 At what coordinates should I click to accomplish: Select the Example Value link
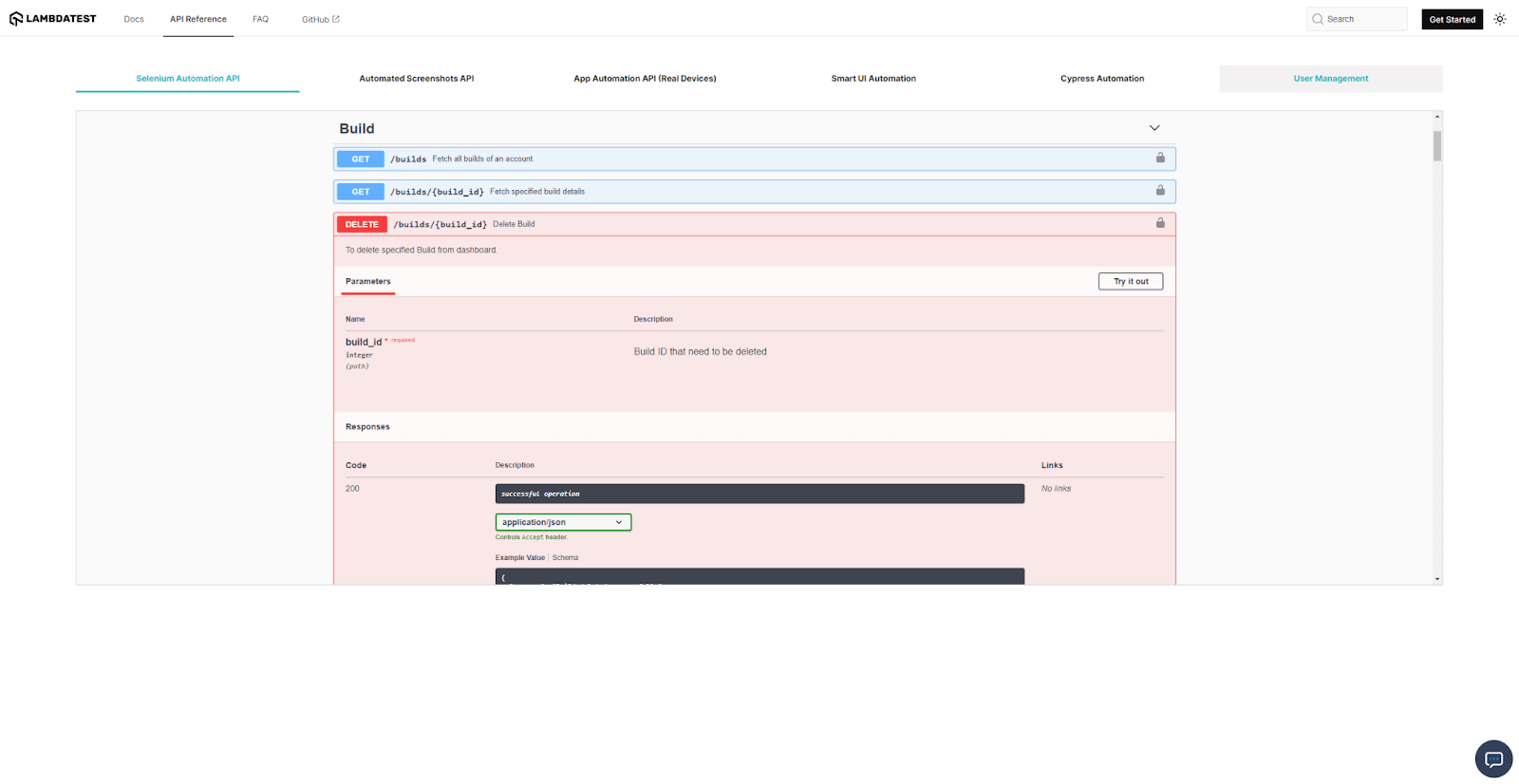[x=520, y=558]
